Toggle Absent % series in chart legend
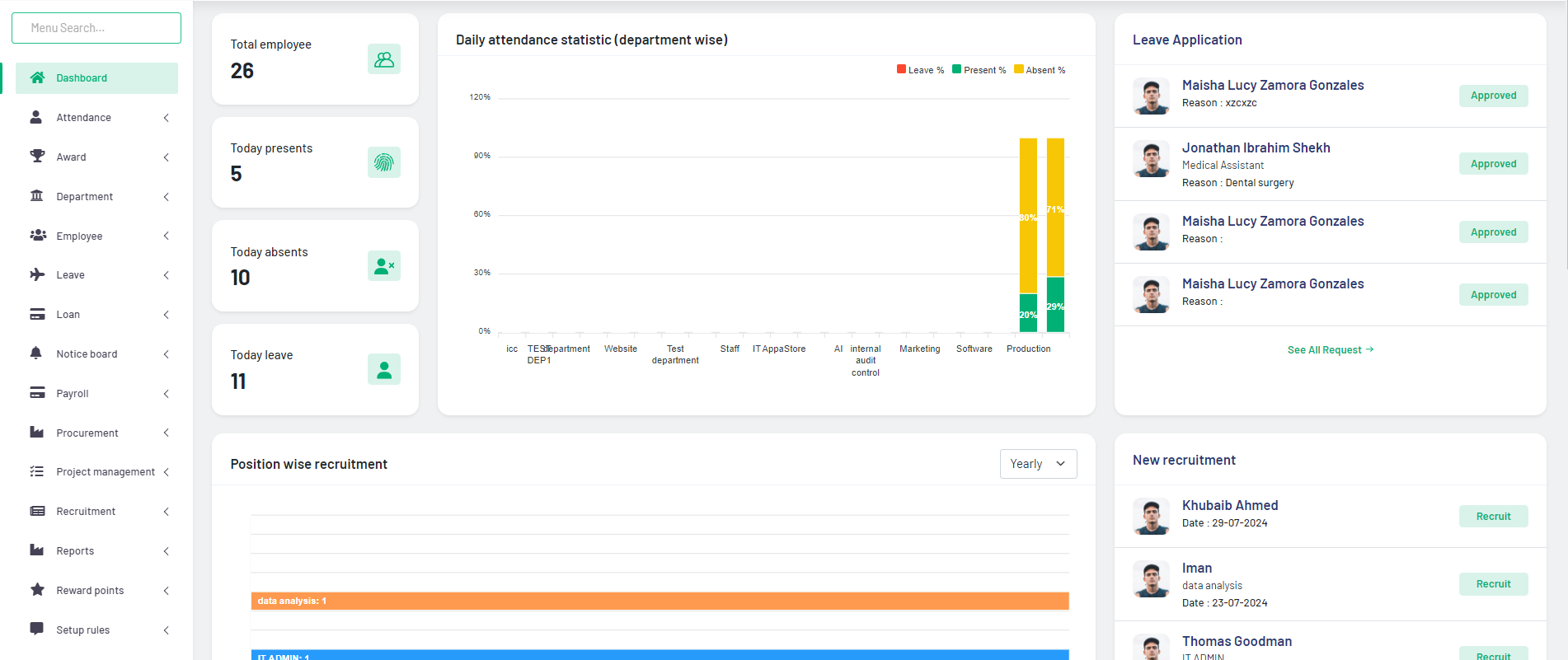Viewport: 1568px width, 660px height. pyautogui.click(x=1040, y=70)
